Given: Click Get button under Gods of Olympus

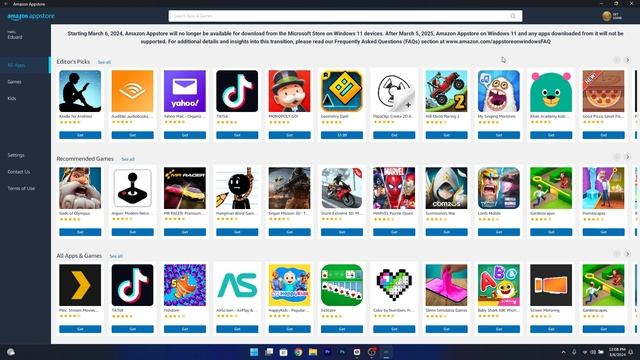Looking at the screenshot, I should click(x=80, y=232).
